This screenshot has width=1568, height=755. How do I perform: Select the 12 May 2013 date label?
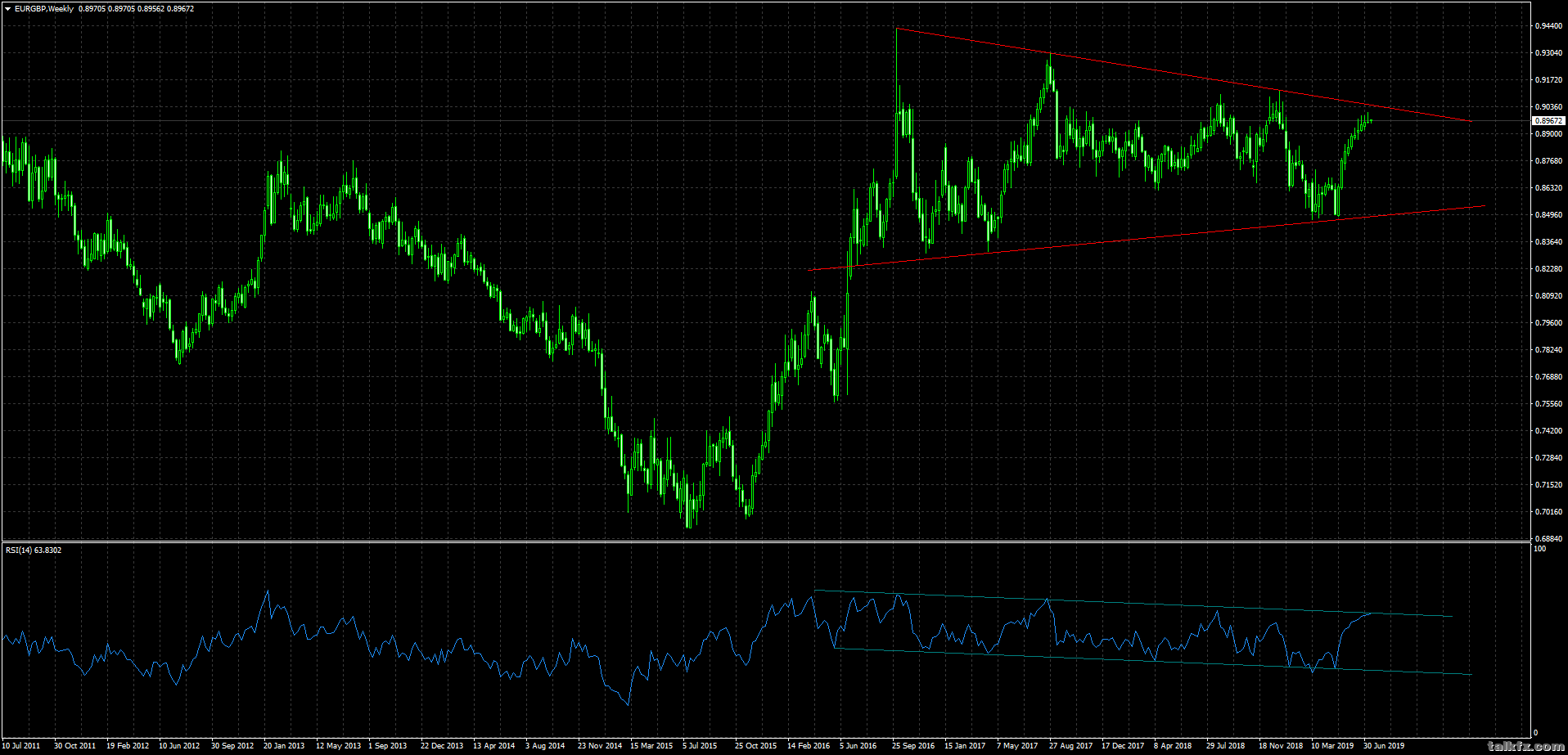tap(338, 746)
